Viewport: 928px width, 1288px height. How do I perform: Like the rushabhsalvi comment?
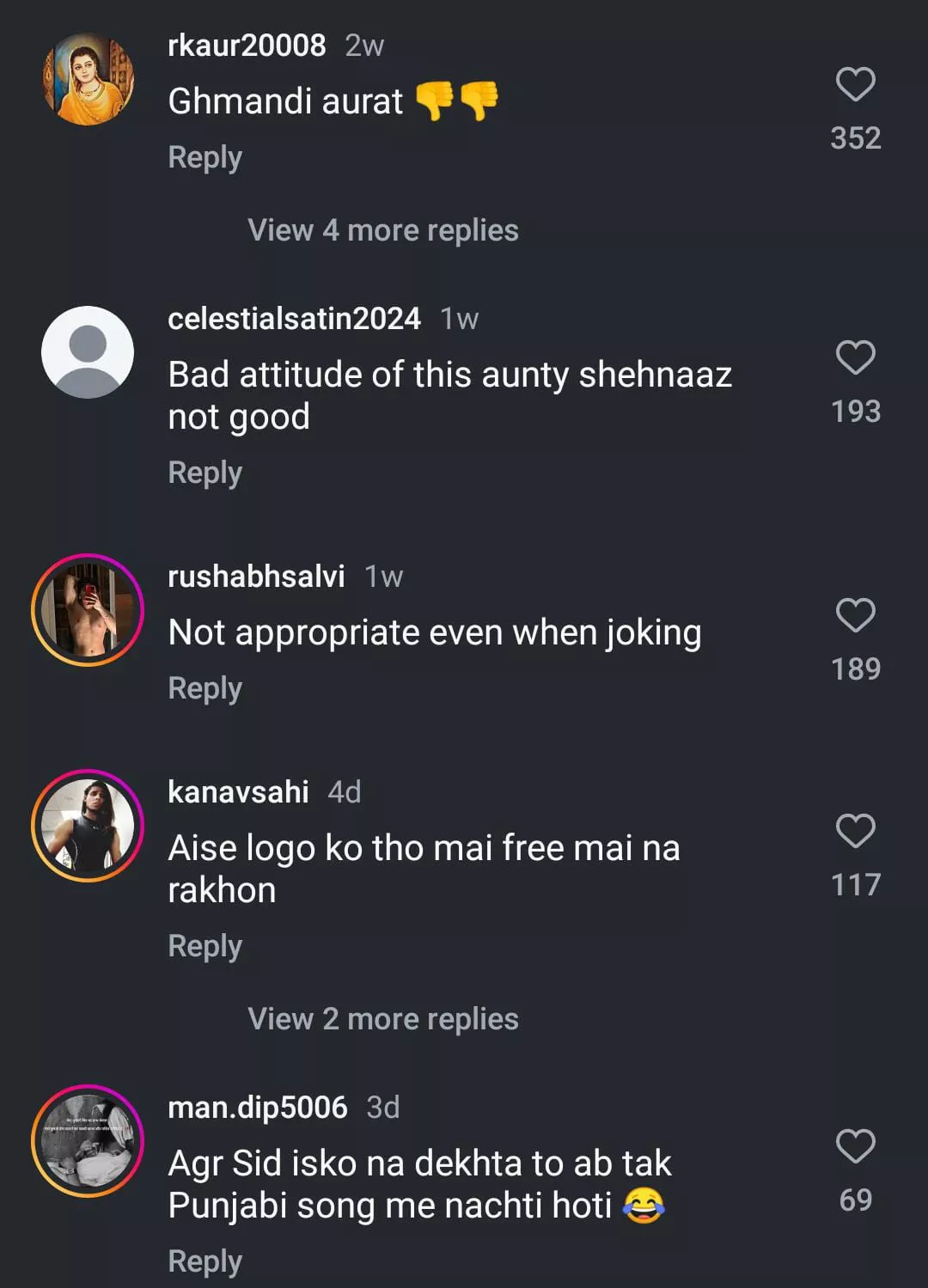click(855, 616)
